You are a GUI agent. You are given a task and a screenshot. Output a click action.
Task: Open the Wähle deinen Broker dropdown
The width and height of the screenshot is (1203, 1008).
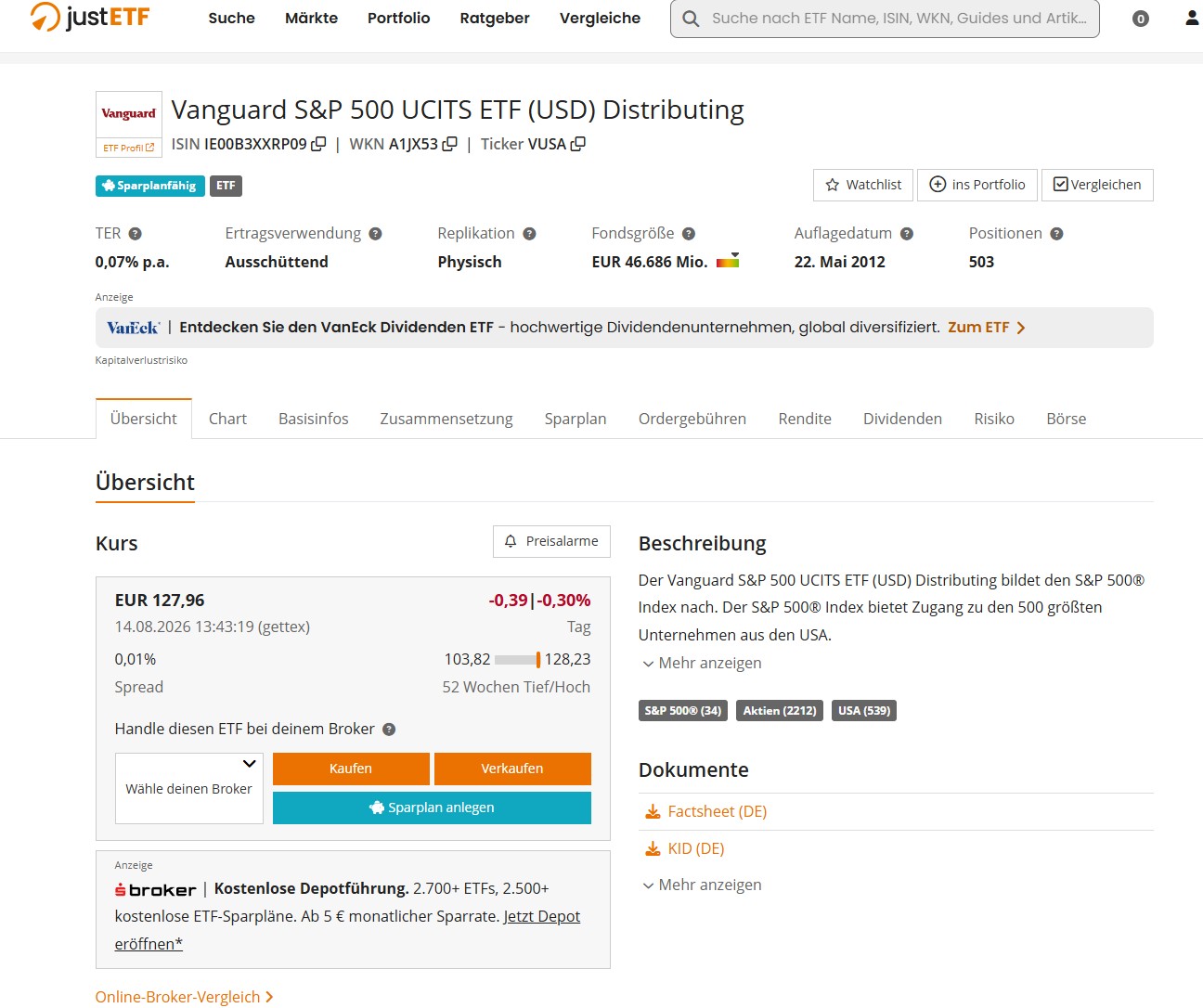pos(189,788)
